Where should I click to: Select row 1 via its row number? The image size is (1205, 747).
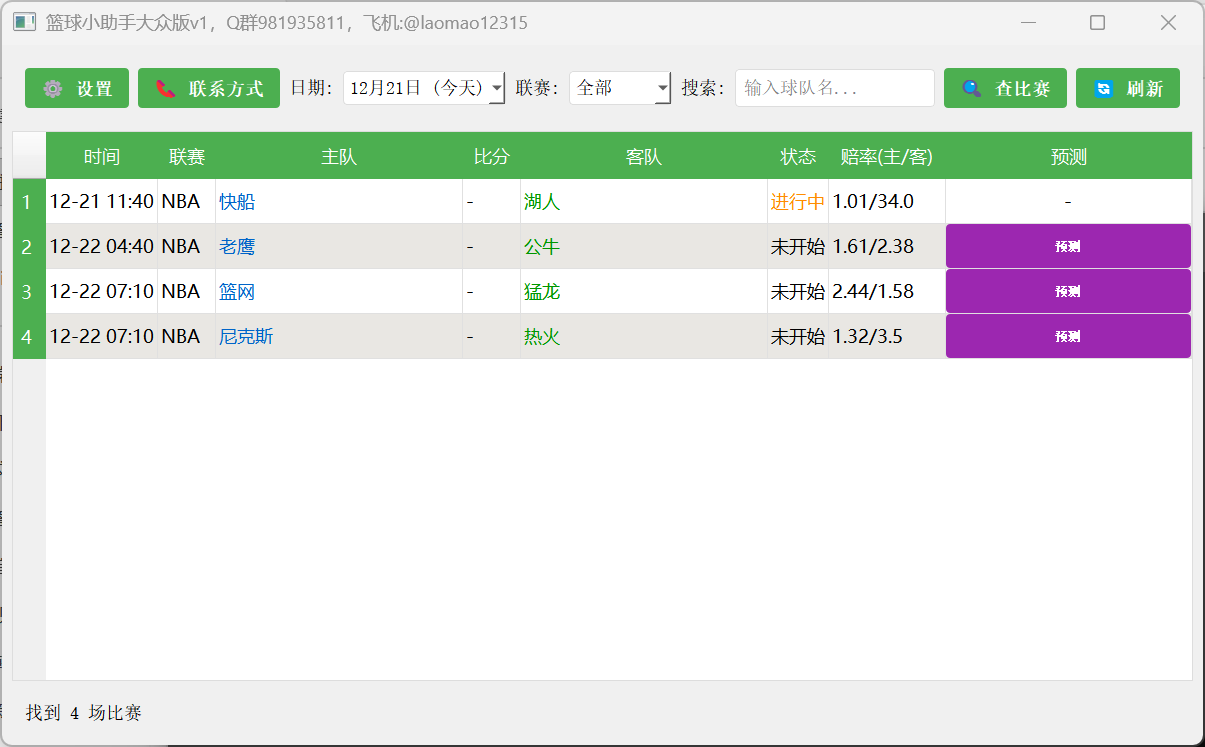(x=28, y=201)
